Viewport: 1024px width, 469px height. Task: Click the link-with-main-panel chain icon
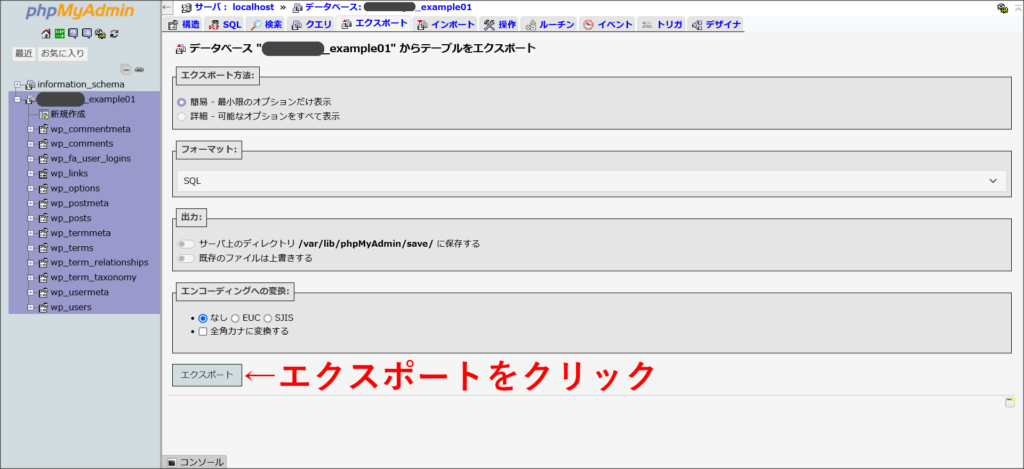tap(139, 69)
